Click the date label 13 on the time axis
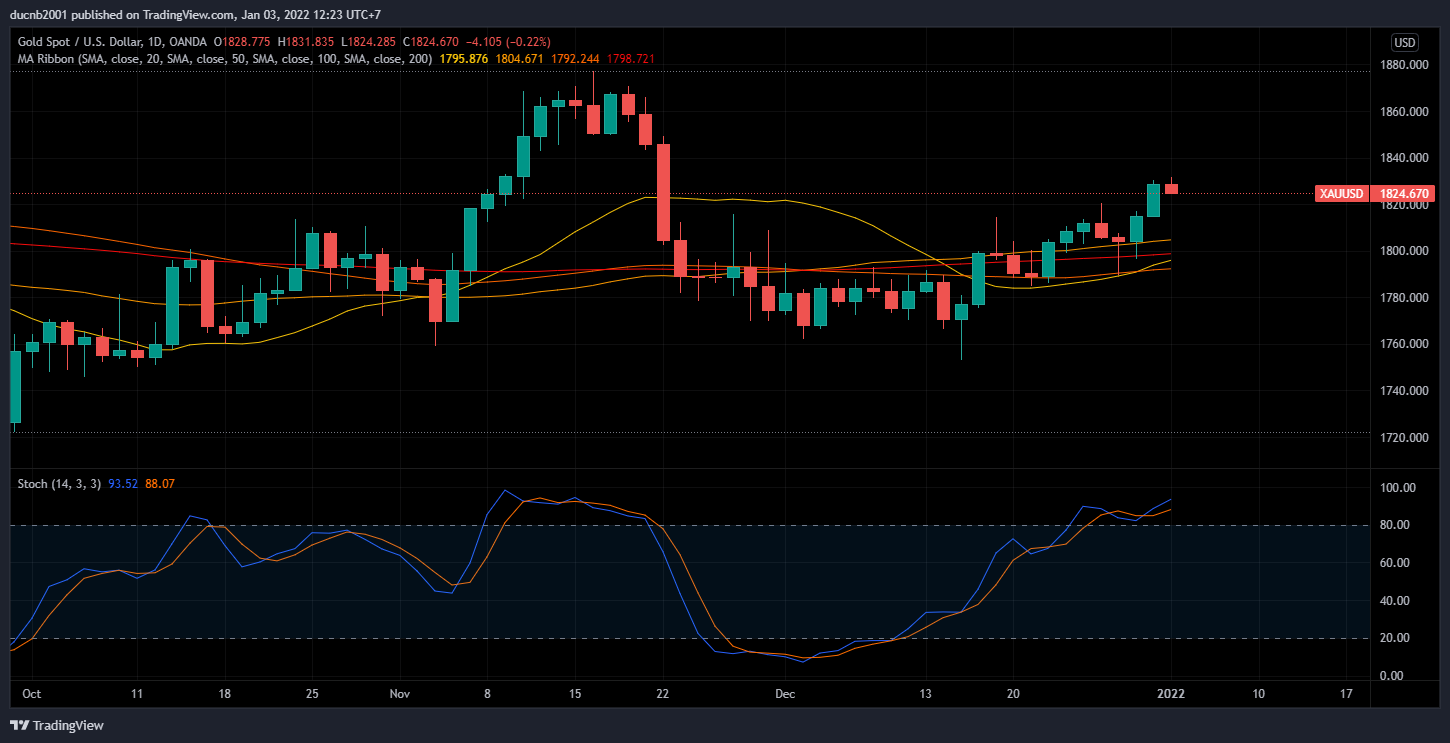The height and width of the screenshot is (743, 1450). (925, 694)
